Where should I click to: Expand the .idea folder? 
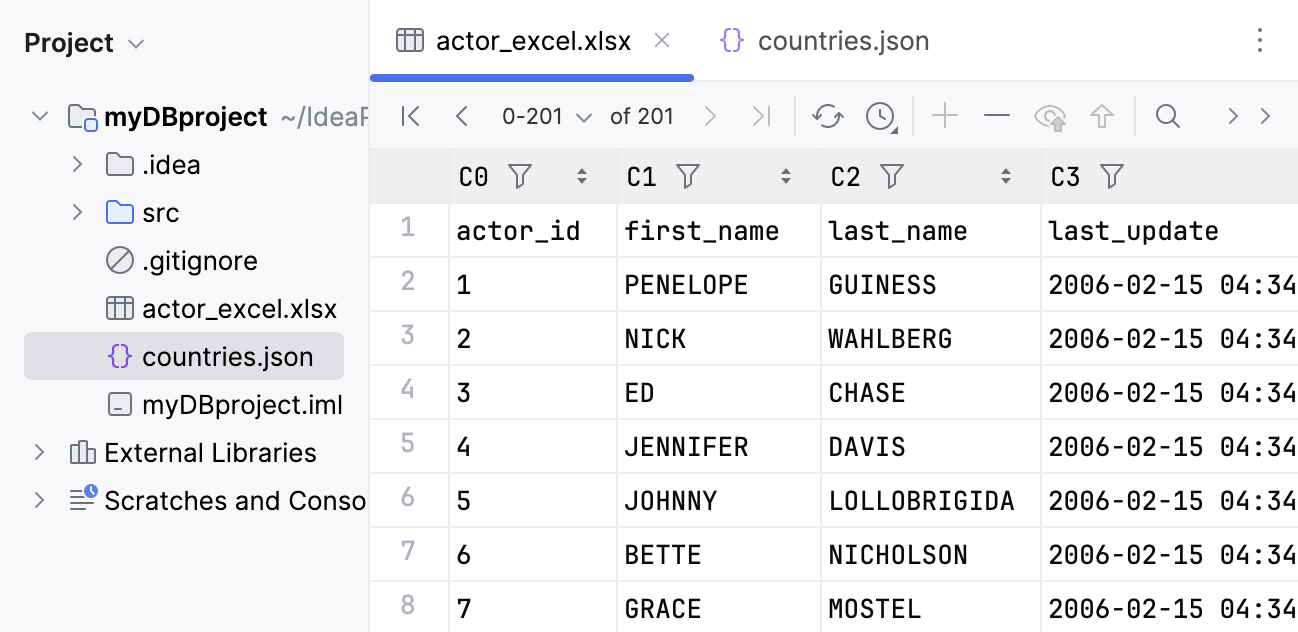pos(78,164)
